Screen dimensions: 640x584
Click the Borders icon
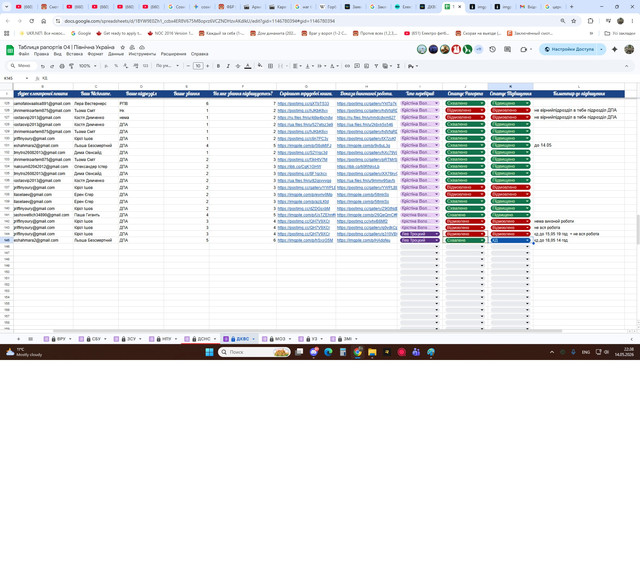(270, 66)
